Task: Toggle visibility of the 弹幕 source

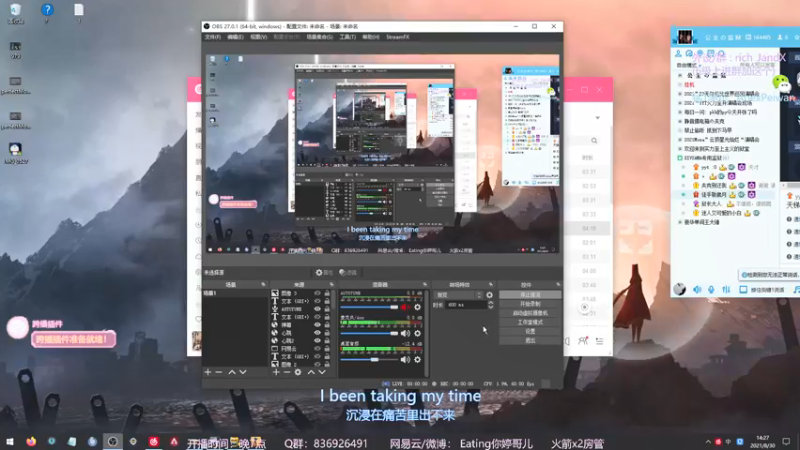Action: (x=317, y=325)
